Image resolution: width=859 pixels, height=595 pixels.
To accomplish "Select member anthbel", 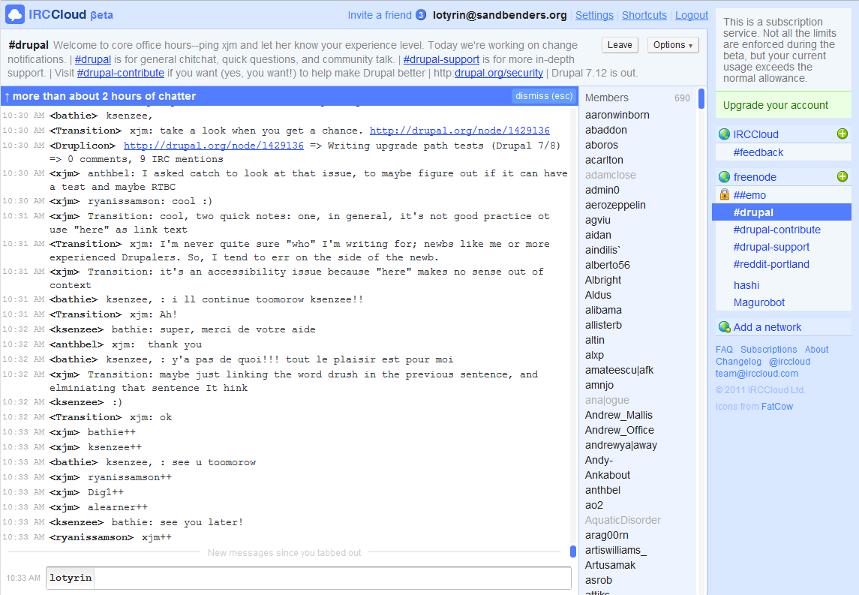I will (603, 490).
